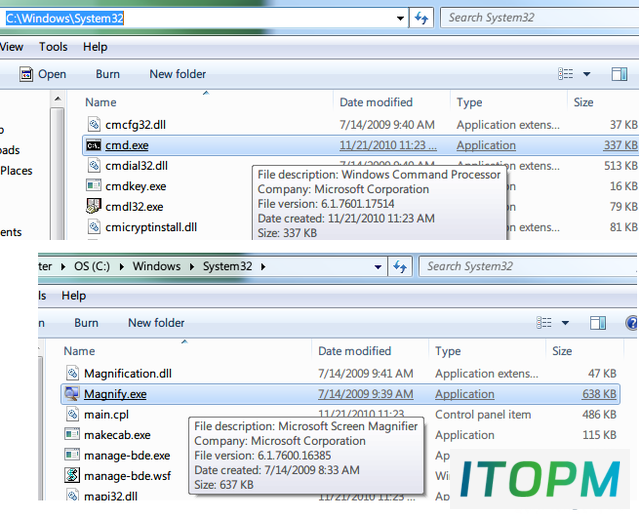The width and height of the screenshot is (640, 519).
Task: Click Search System32 box in upper window
Action: 540,18
